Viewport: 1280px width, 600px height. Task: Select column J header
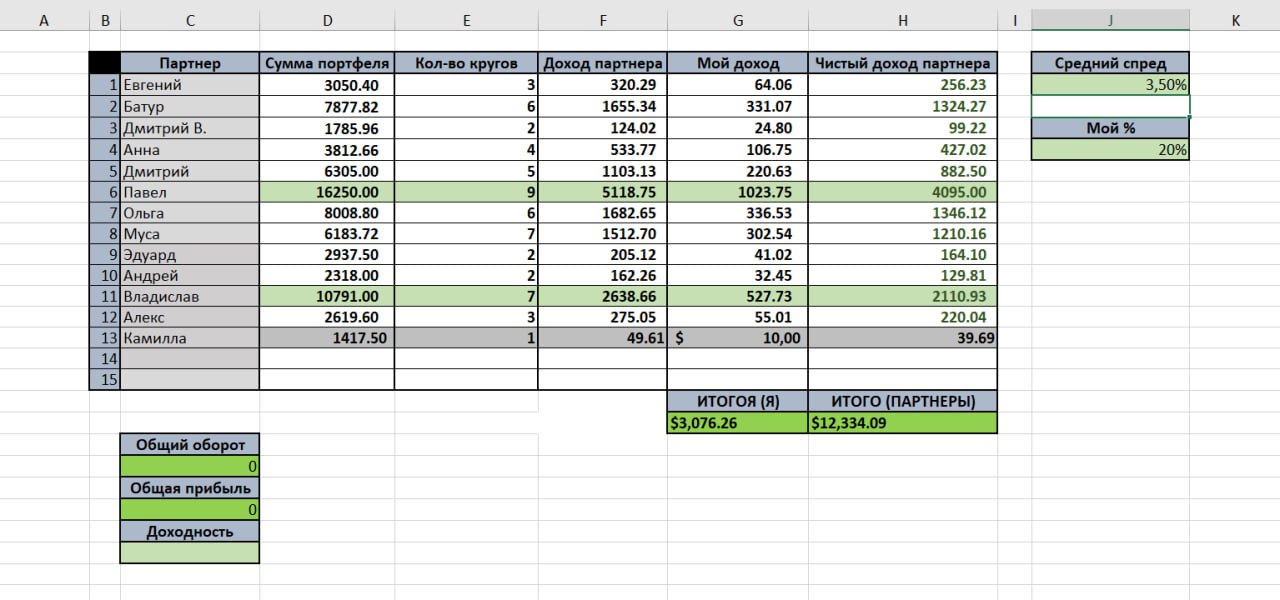pos(1110,20)
